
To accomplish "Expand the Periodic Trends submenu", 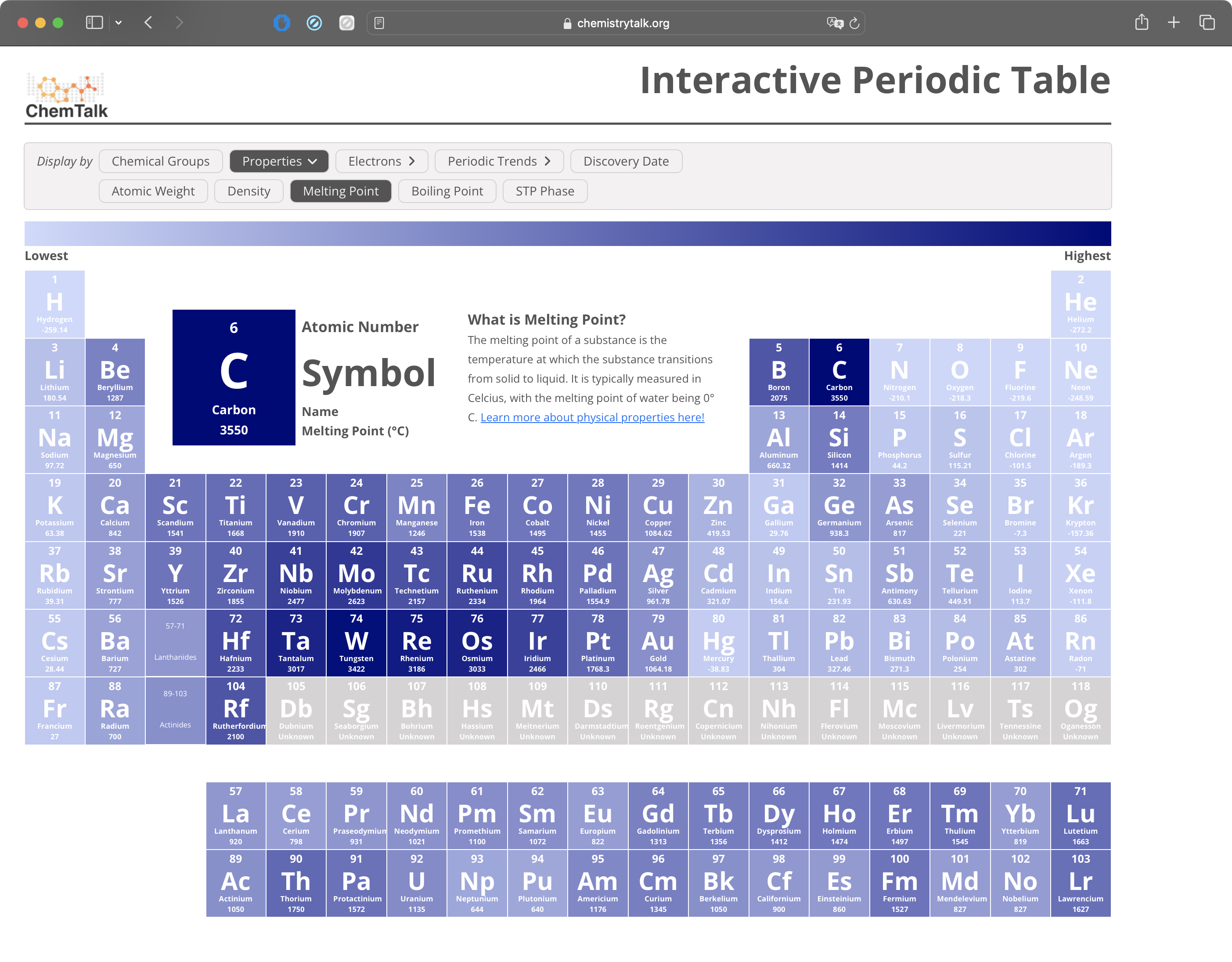I will 499,161.
